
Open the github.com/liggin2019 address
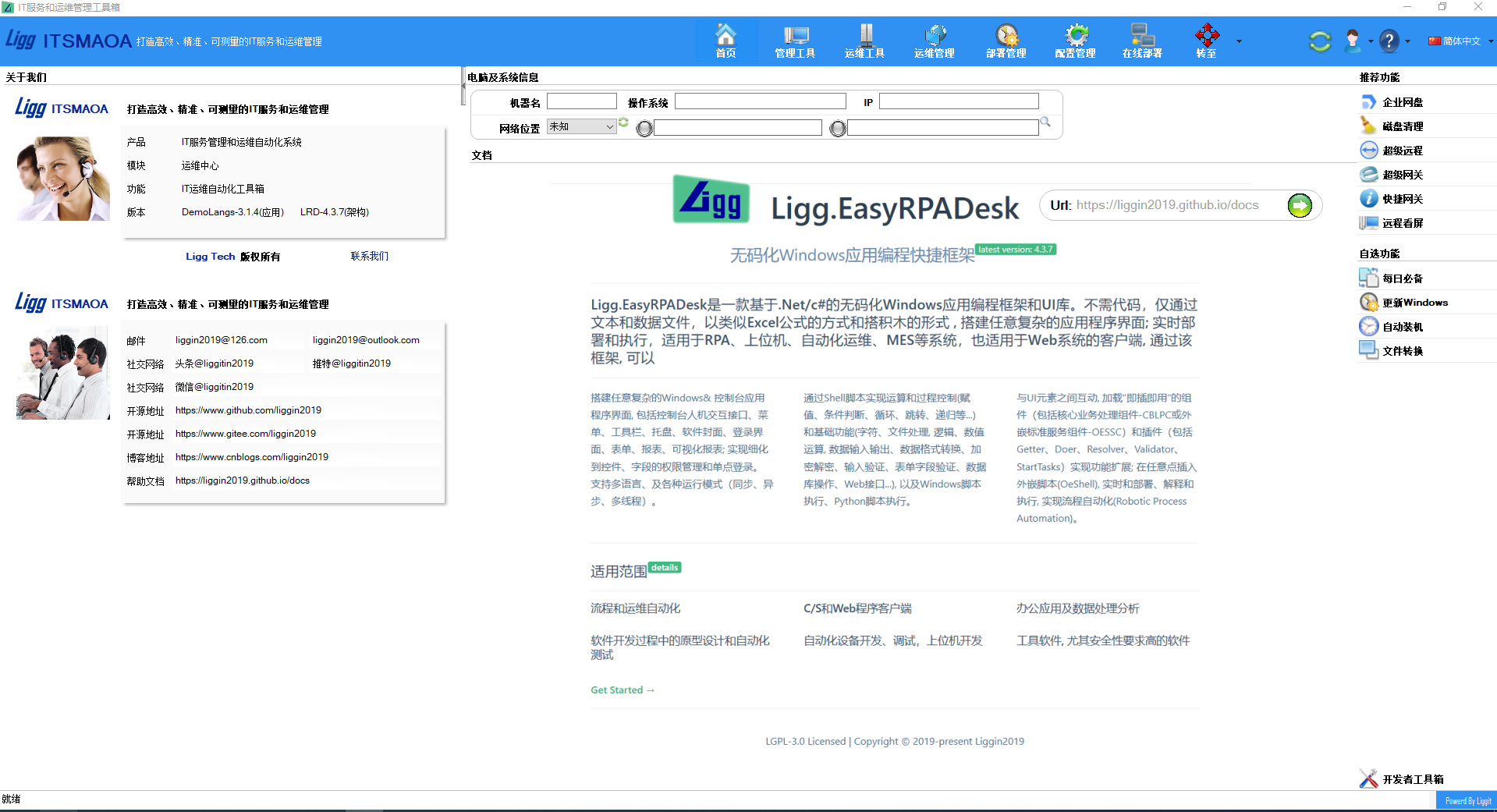click(x=248, y=410)
